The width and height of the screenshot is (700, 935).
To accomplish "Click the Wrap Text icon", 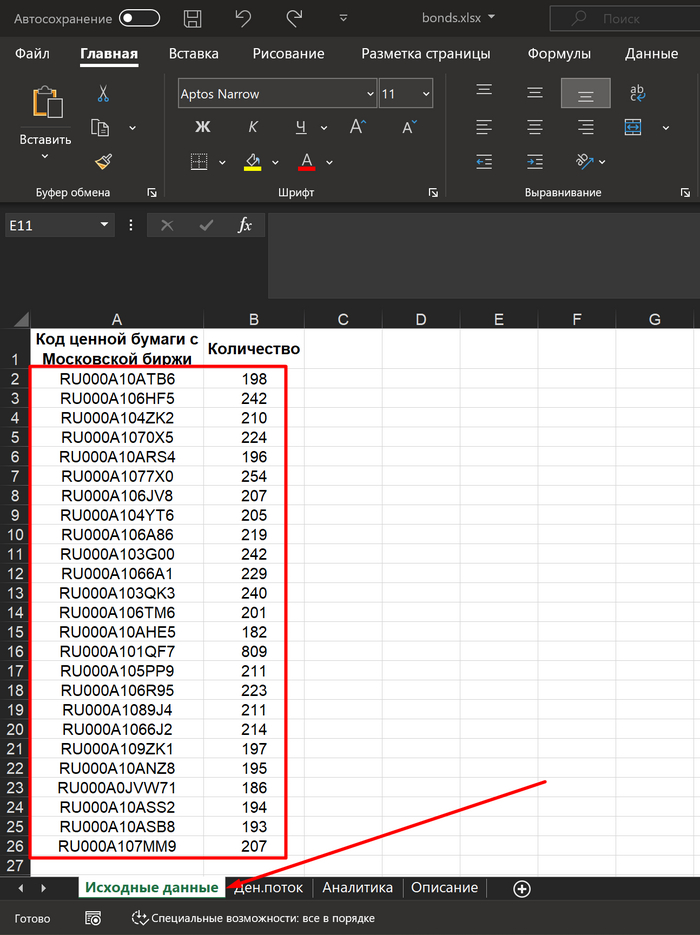I will [x=637, y=94].
